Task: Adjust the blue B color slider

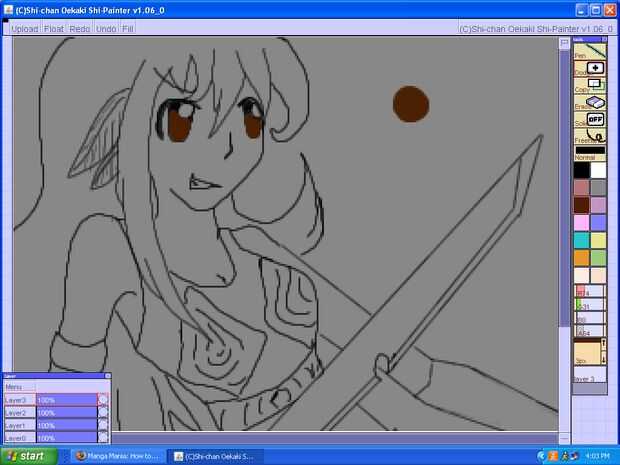Action: pos(590,318)
